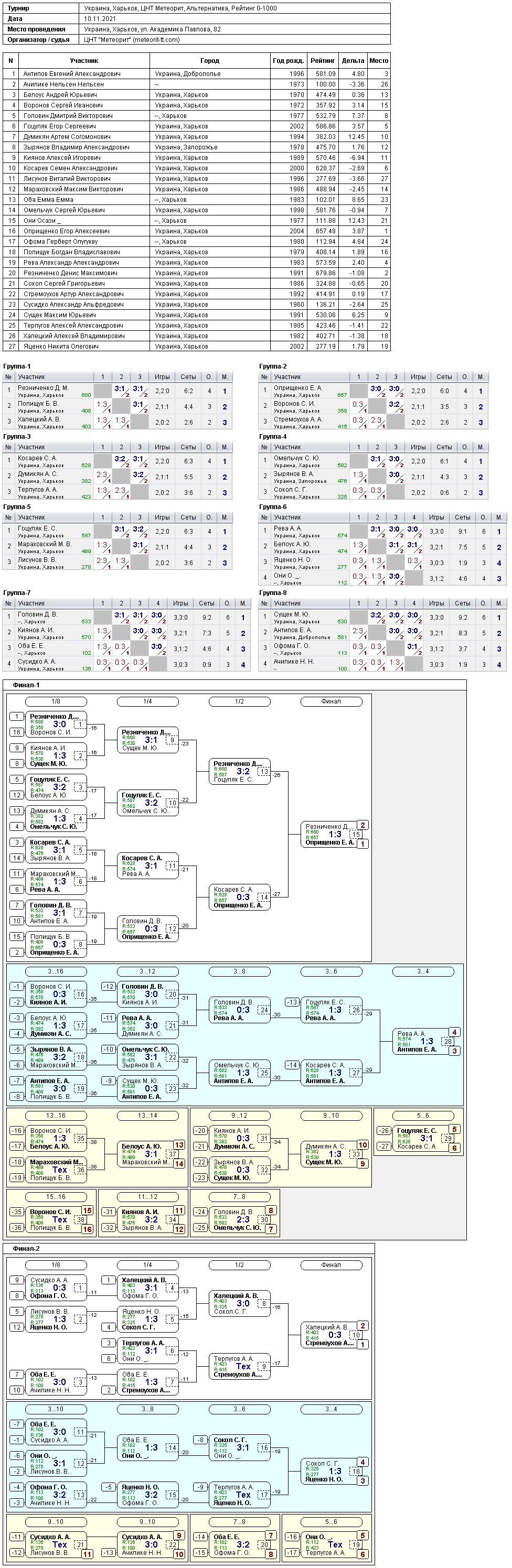The width and height of the screenshot is (512, 1568).
Task: Click the '13...16' stage label
Action: pyautogui.click(x=56, y=1116)
